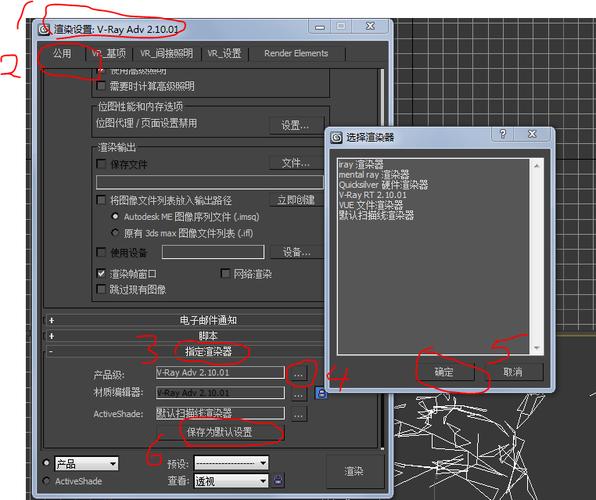The width and height of the screenshot is (596, 500).
Task: Select the ActiveShade mode radio button
Action: pos(46,481)
